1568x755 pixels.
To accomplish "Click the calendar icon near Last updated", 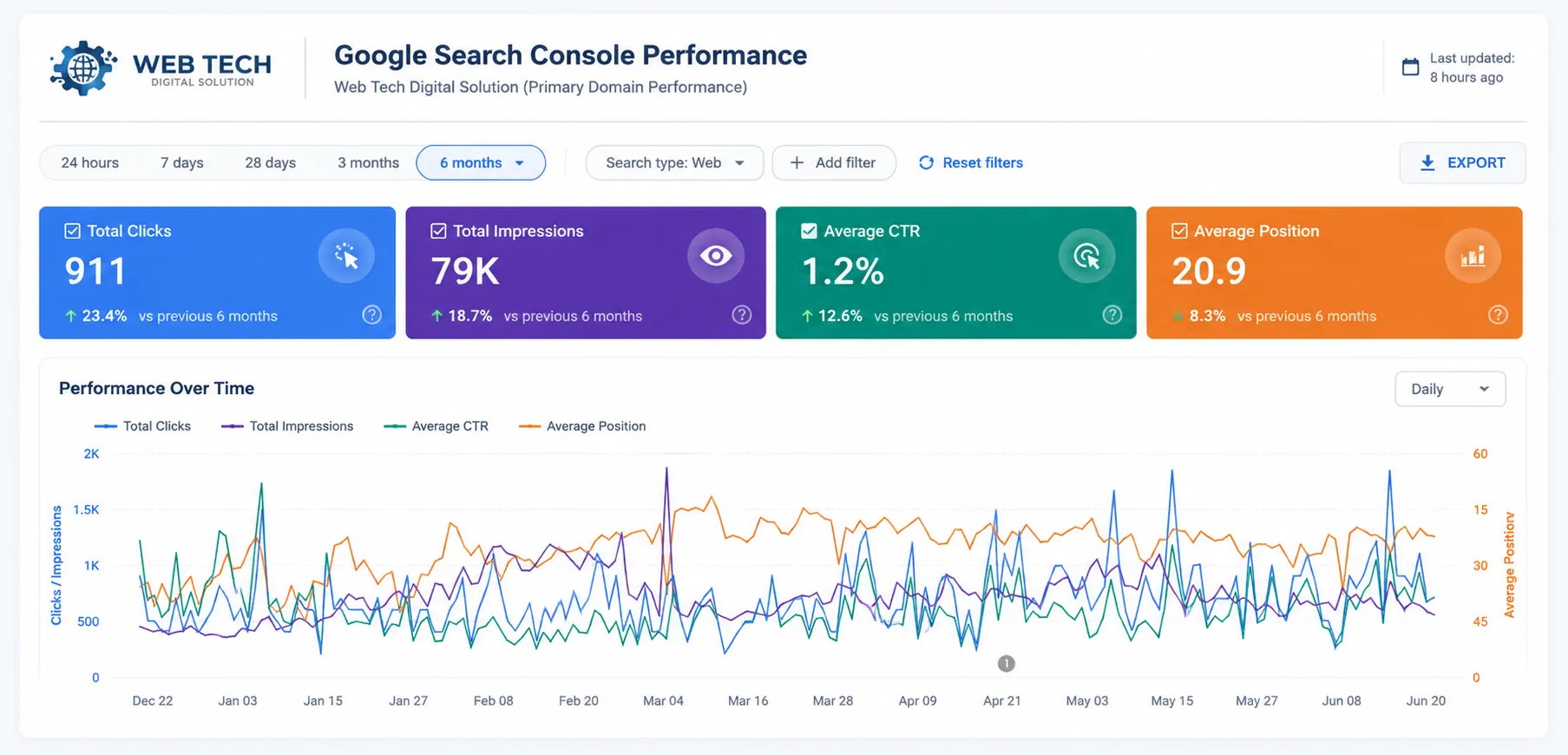I will 1411,67.
